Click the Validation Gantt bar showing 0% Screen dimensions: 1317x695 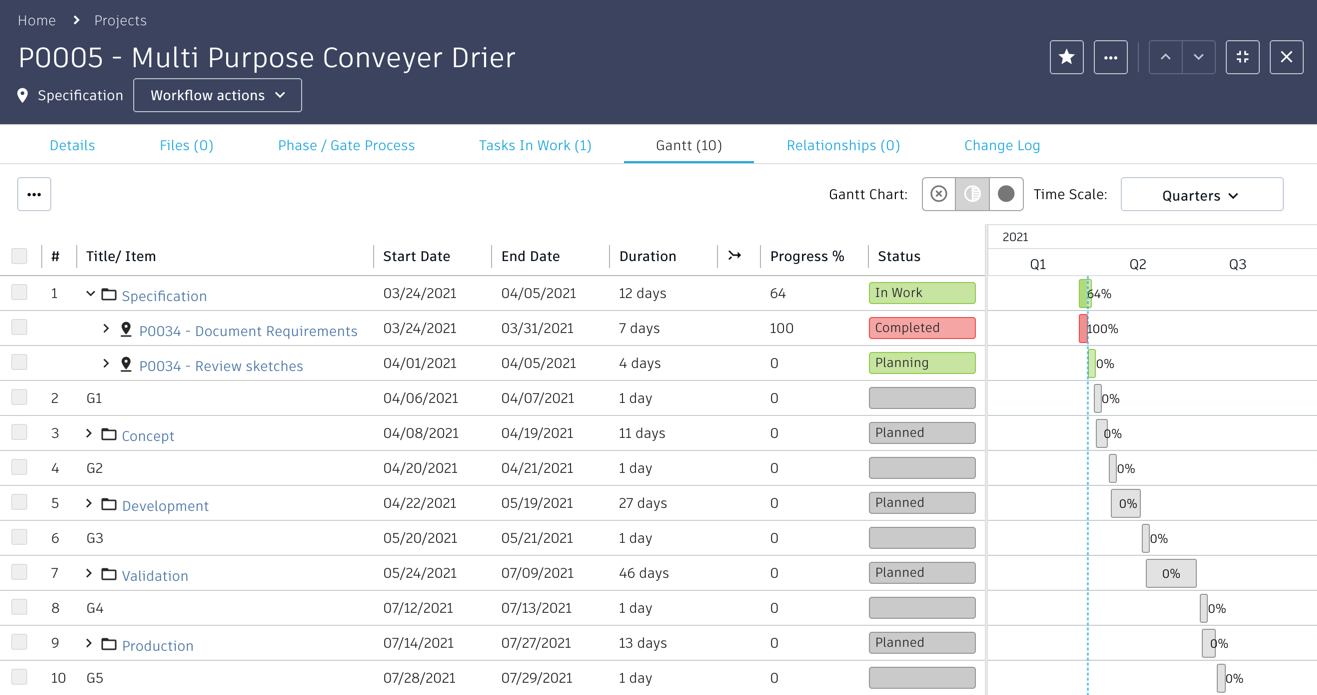1171,573
